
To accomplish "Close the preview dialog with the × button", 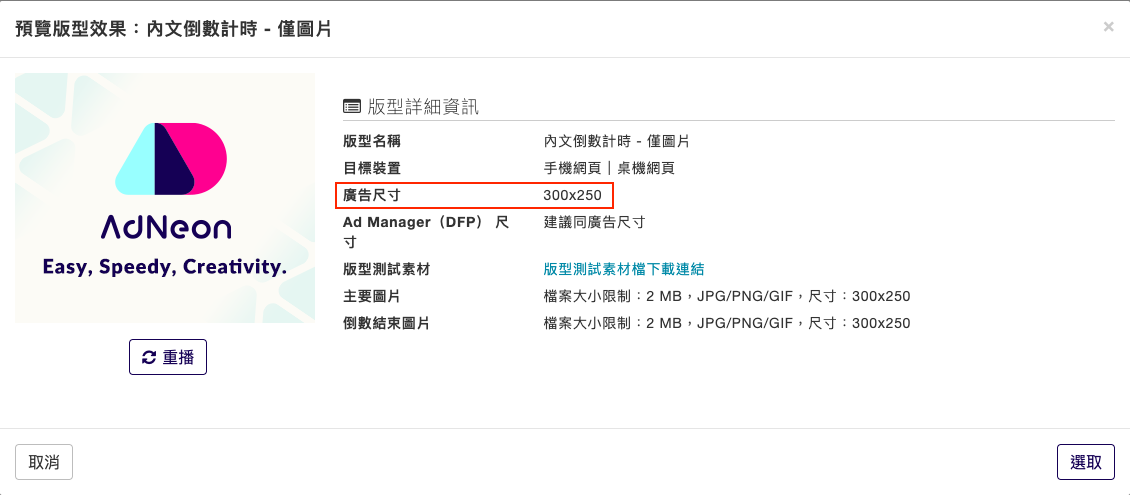I will tap(1108, 27).
